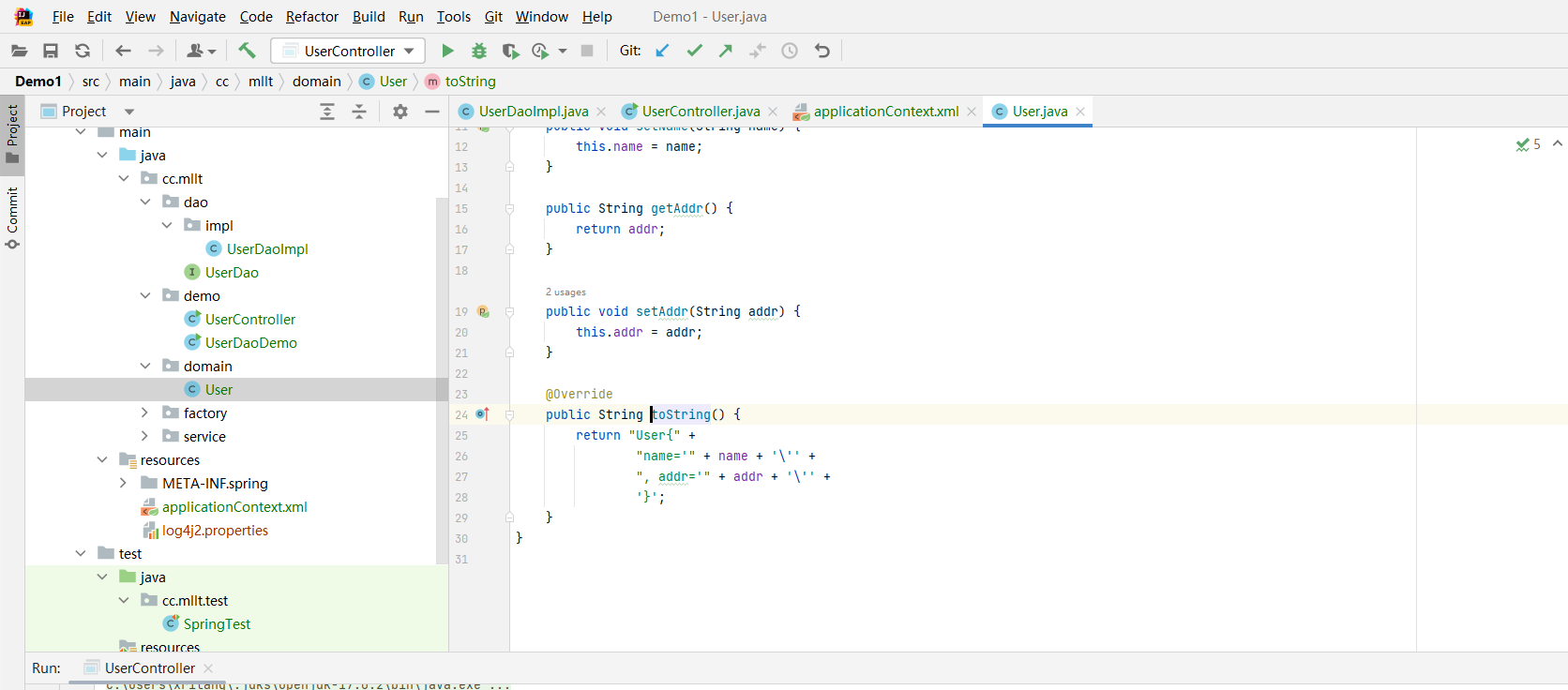
Task: Start Debug with the bug icon
Action: (479, 51)
